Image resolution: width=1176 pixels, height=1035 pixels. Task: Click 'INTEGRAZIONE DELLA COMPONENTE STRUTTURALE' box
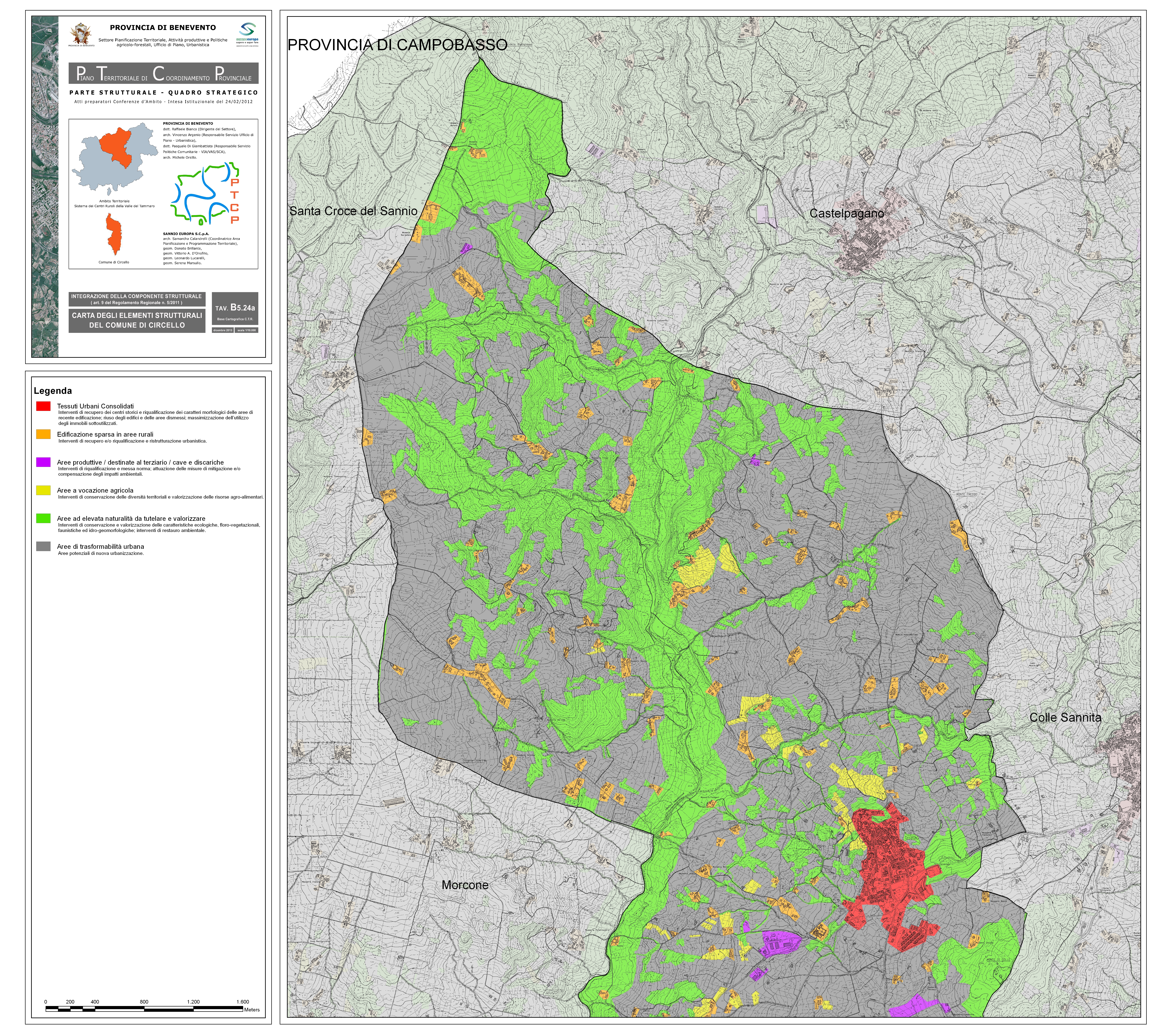[137, 299]
